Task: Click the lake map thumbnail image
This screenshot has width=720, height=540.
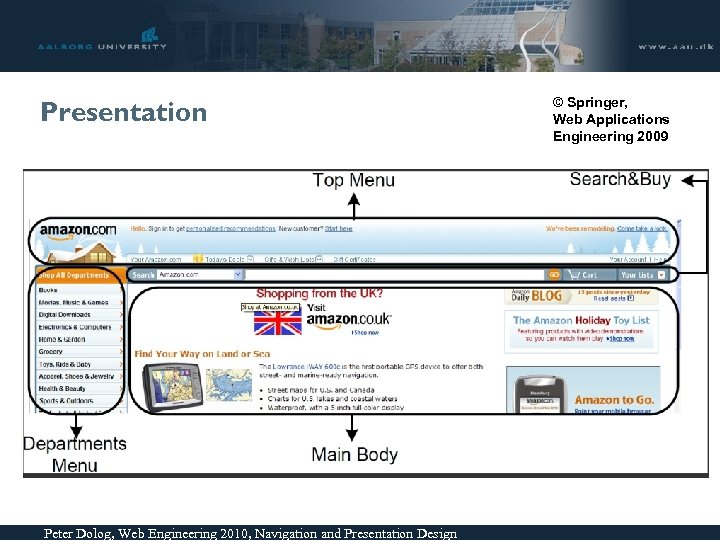Action: [229, 385]
